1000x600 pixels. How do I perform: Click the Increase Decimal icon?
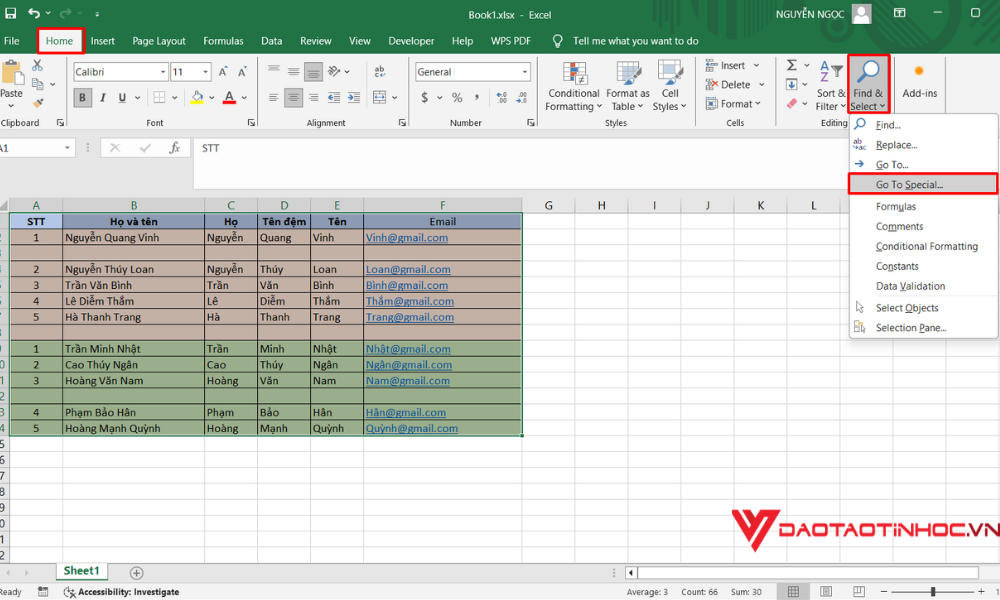pyautogui.click(x=500, y=97)
